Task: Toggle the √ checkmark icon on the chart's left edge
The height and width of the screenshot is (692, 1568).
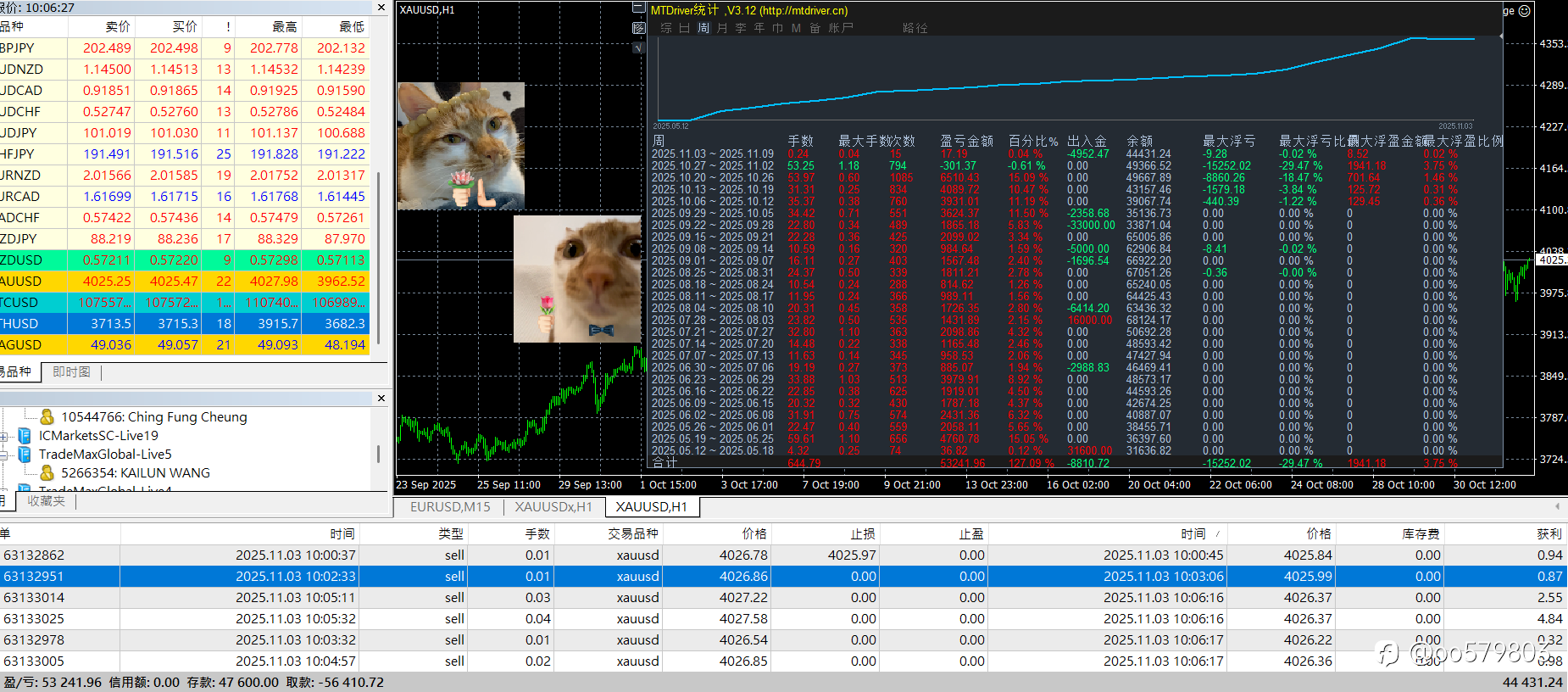Action: 639,48
